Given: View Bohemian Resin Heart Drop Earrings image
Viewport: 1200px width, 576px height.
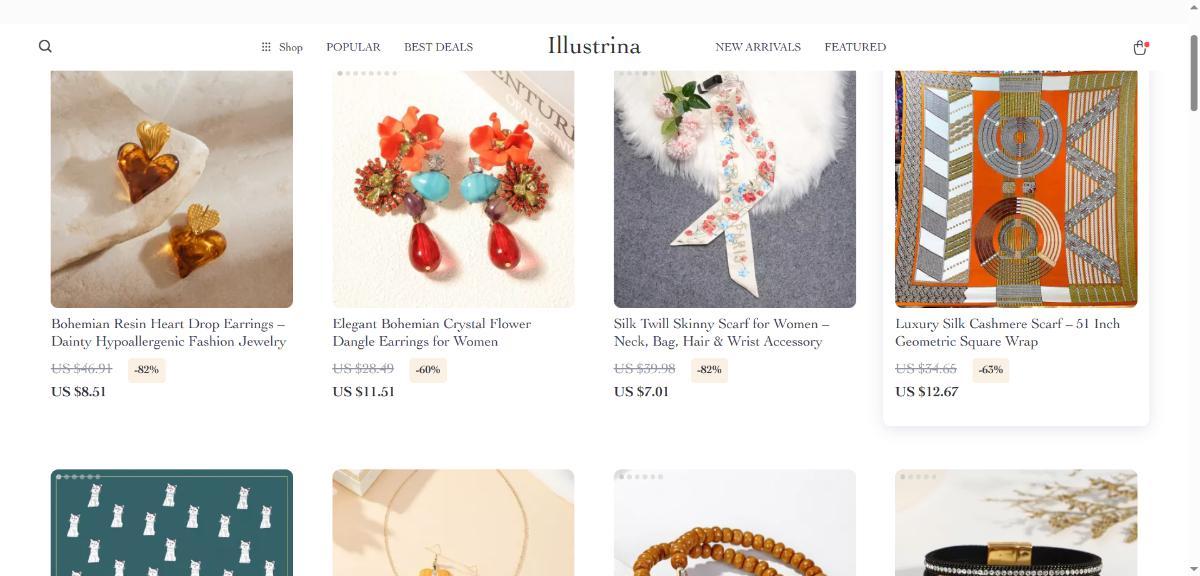Looking at the screenshot, I should 172,189.
